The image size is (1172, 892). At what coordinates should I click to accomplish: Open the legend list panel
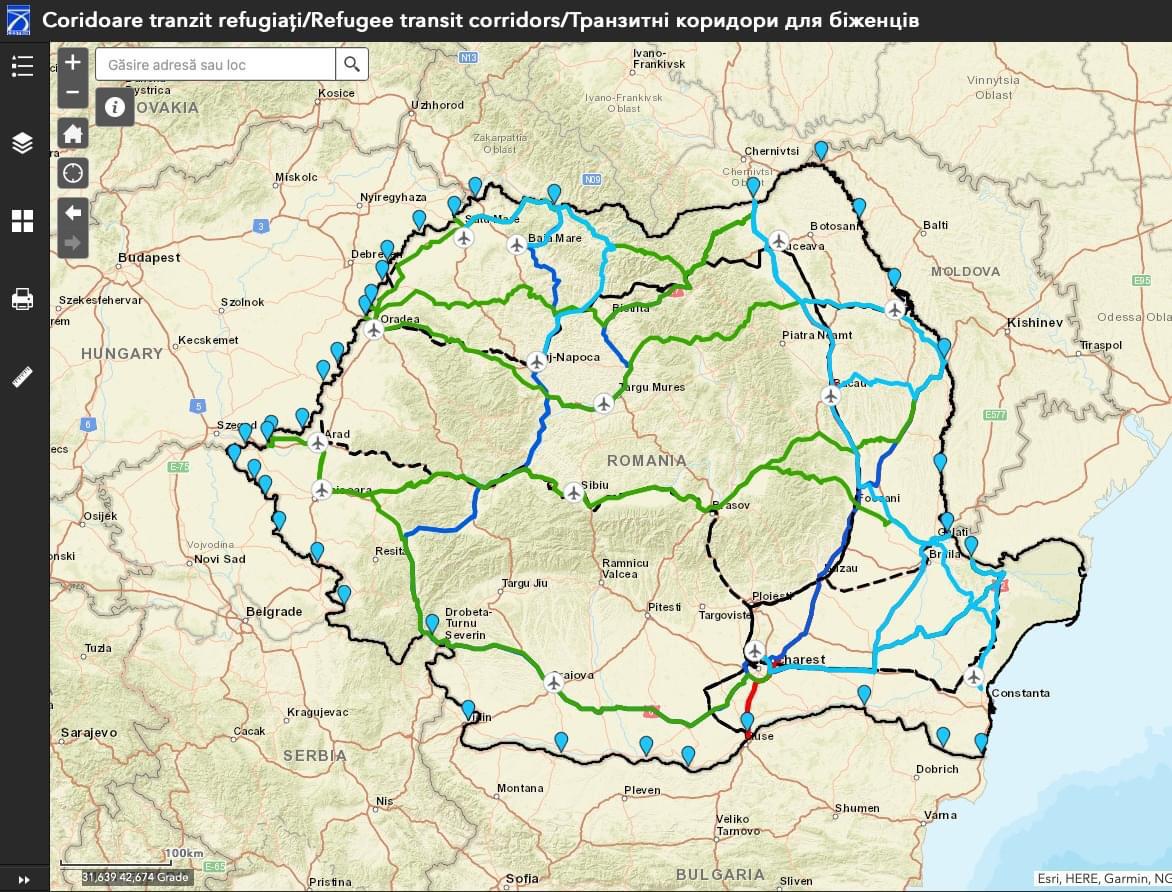[22, 66]
